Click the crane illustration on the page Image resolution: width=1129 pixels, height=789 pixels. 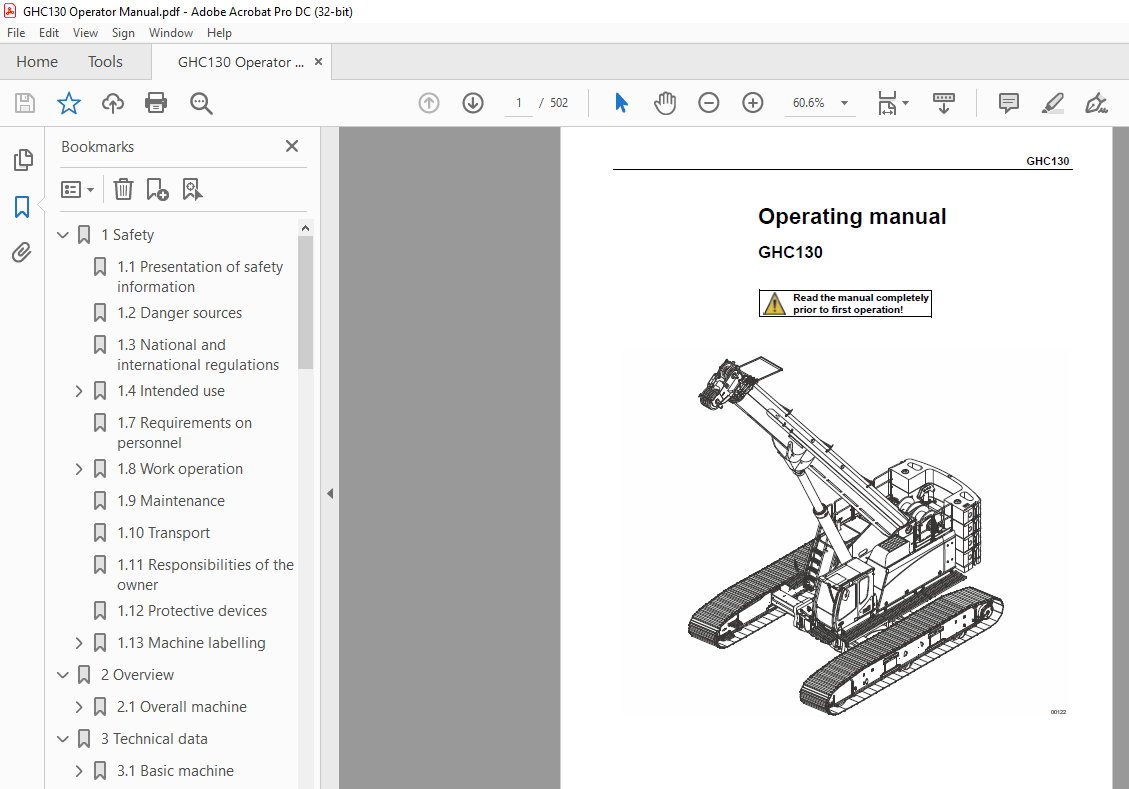pos(846,534)
